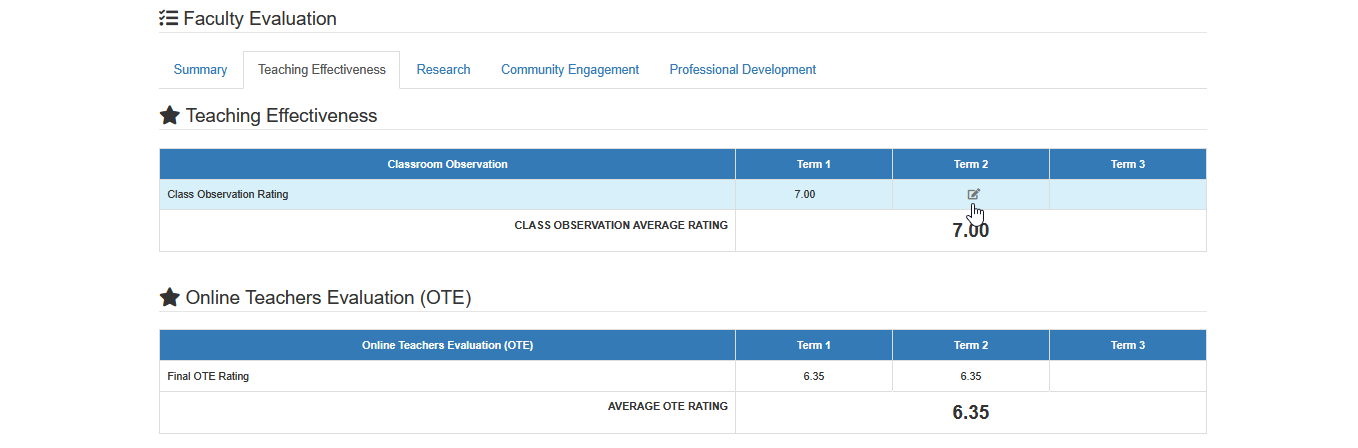This screenshot has height=448, width=1358.
Task: Click Term 1 header in Classroom Observation table
Action: (x=814, y=164)
